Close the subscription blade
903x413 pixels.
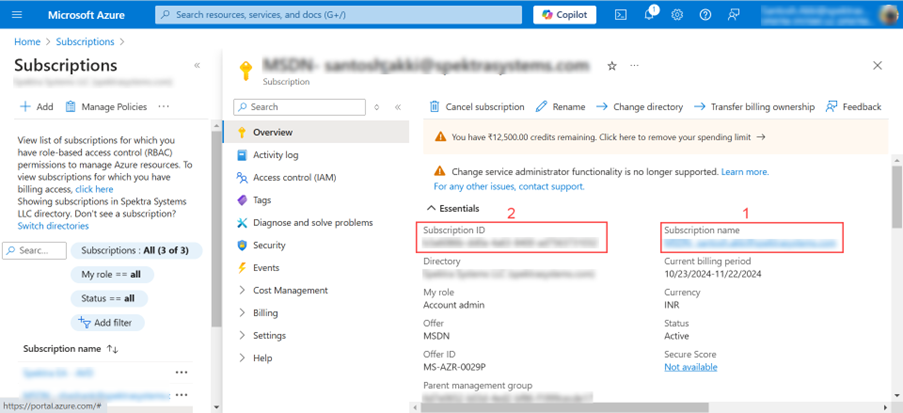pyautogui.click(x=878, y=66)
